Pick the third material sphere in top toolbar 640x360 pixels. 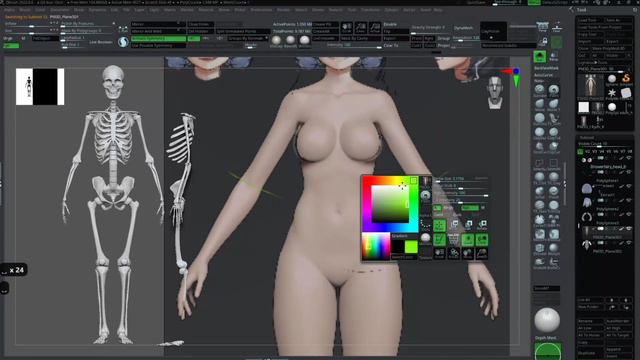[304, 40]
